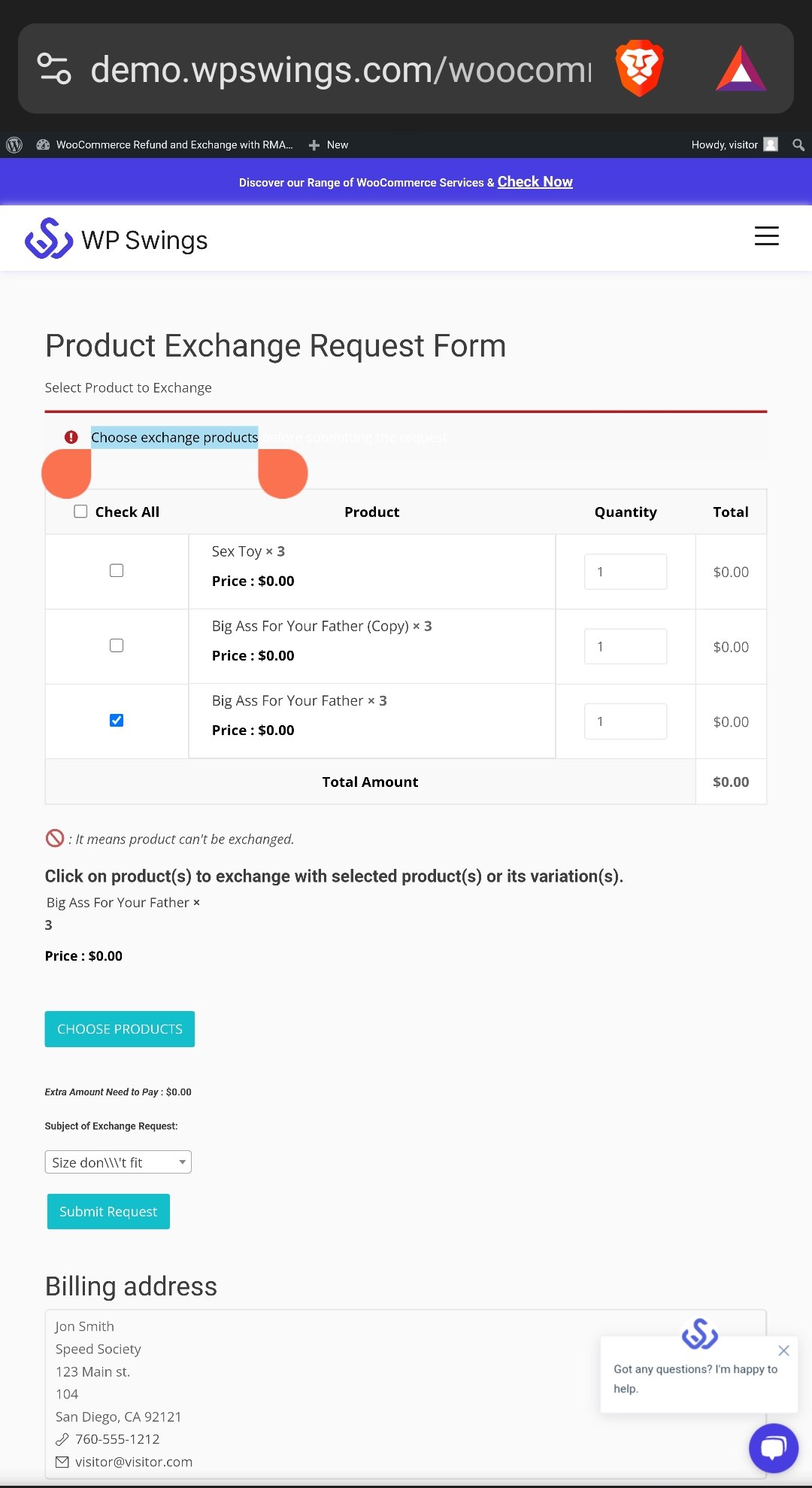Follow the Check Now banner link

coord(535,182)
